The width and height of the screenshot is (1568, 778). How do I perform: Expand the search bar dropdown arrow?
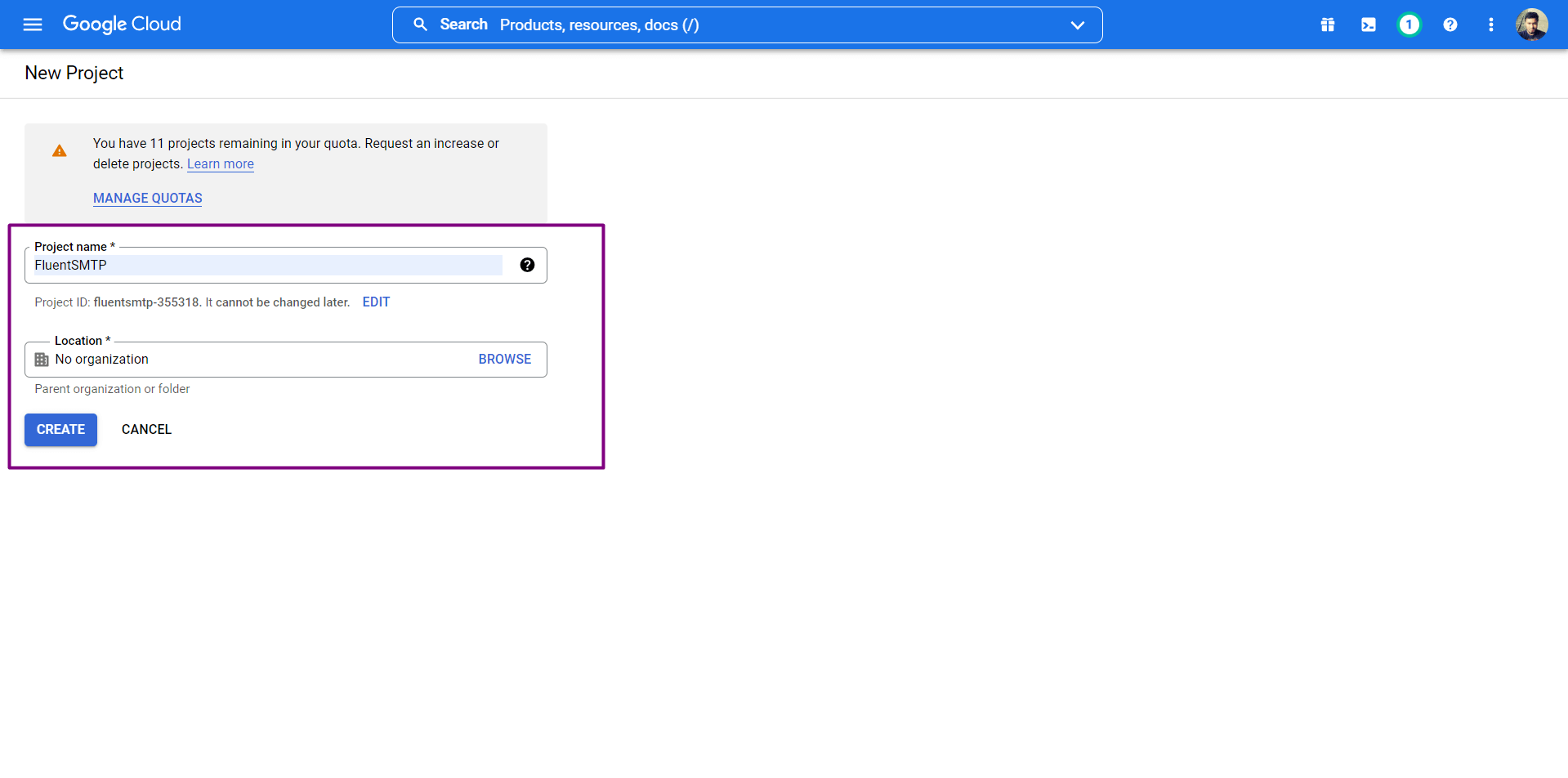tap(1078, 25)
